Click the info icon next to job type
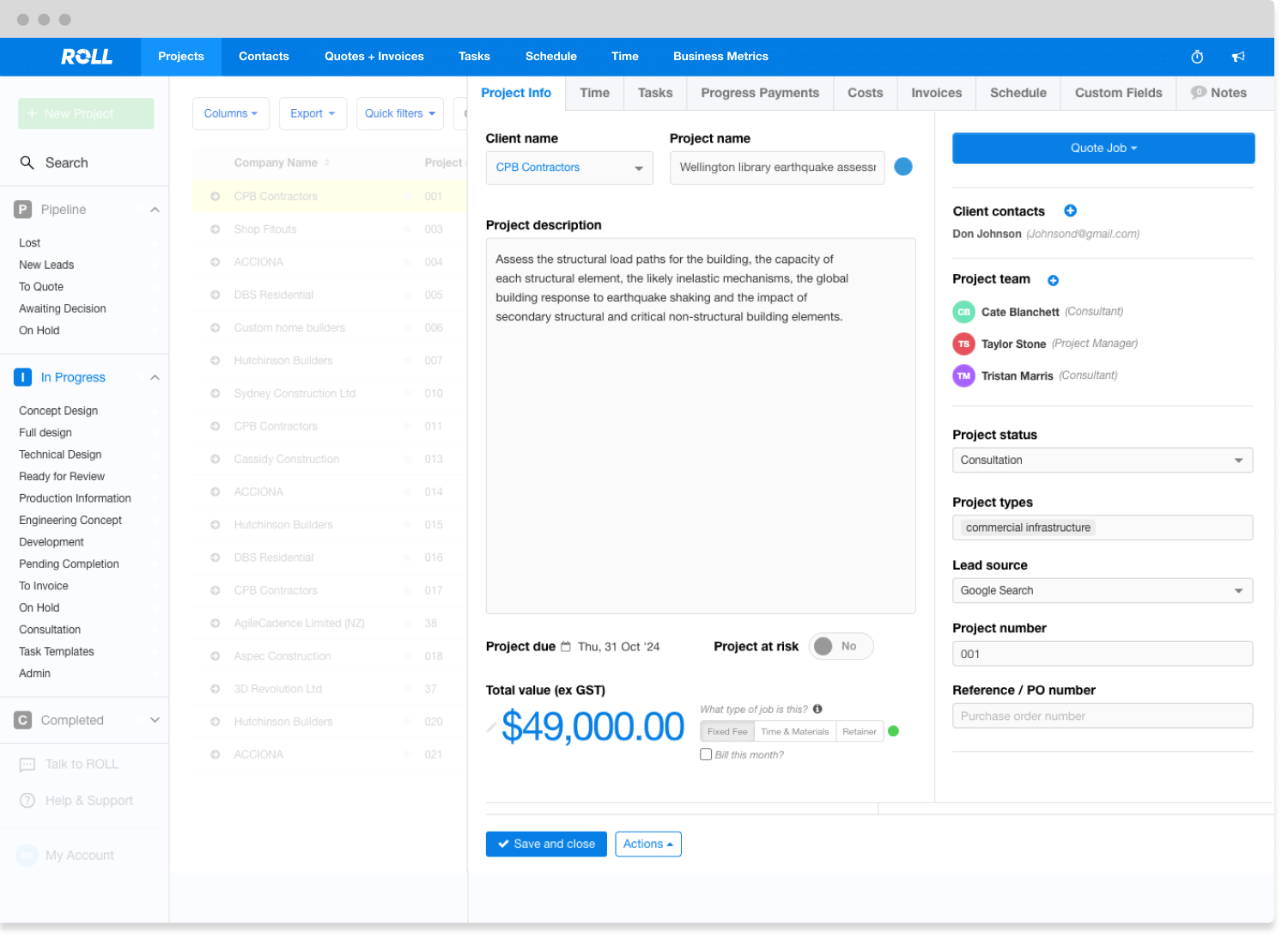This screenshot has width=1288, height=945. (x=817, y=709)
